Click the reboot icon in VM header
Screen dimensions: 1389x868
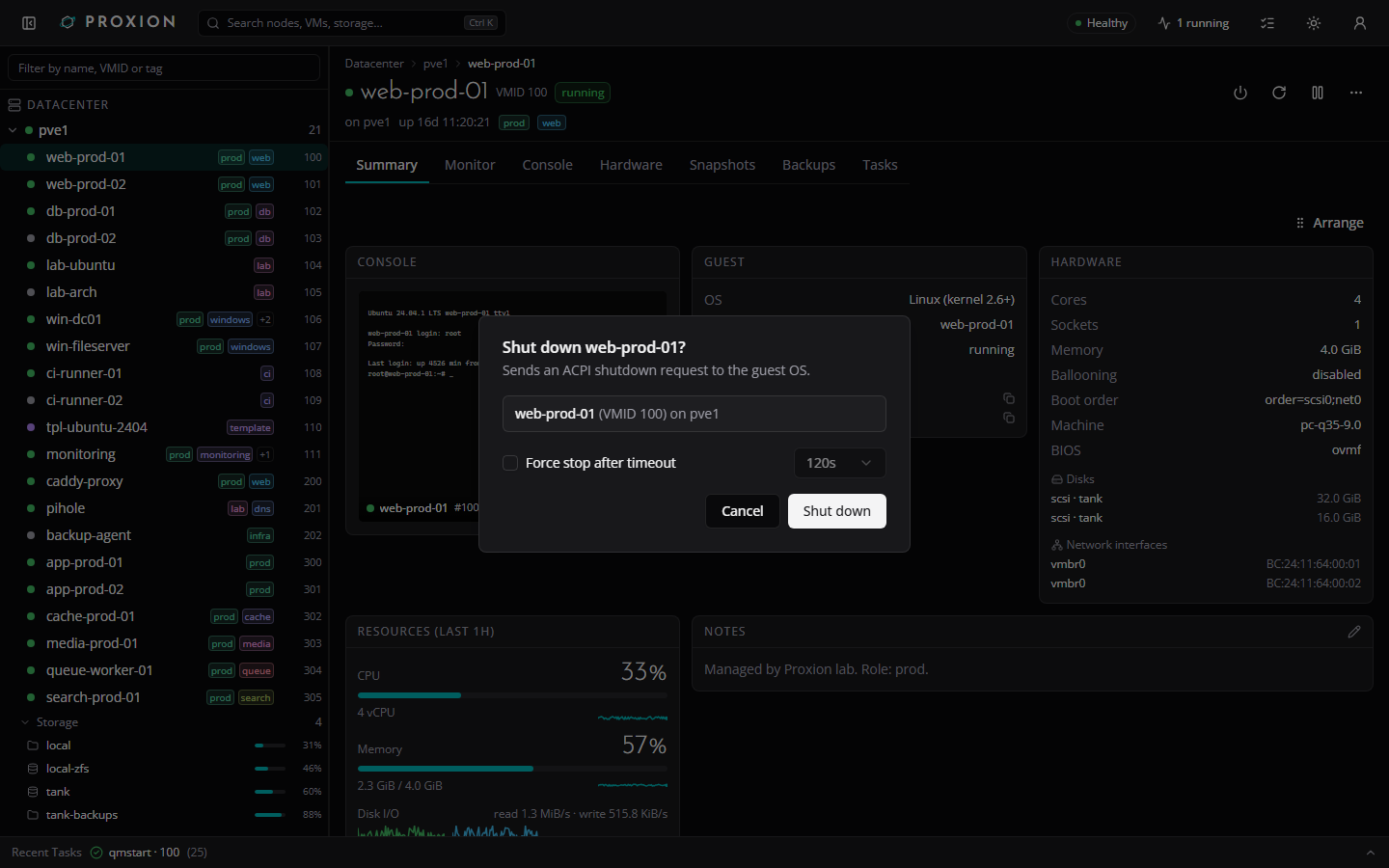1279,93
